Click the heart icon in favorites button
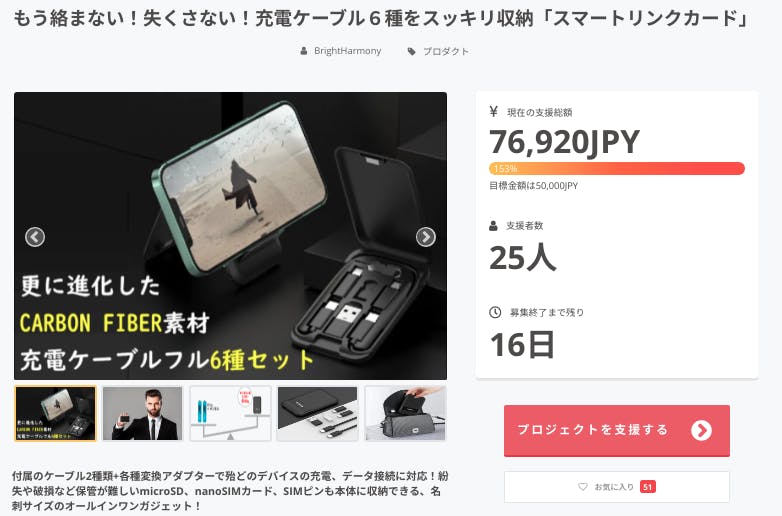This screenshot has width=782, height=516. (583, 487)
